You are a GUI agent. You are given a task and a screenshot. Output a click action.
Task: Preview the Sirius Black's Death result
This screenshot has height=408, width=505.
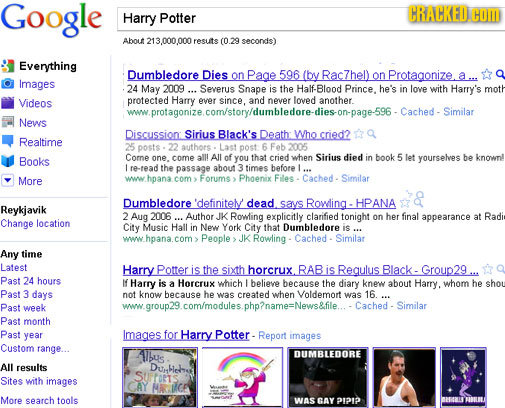[371, 134]
